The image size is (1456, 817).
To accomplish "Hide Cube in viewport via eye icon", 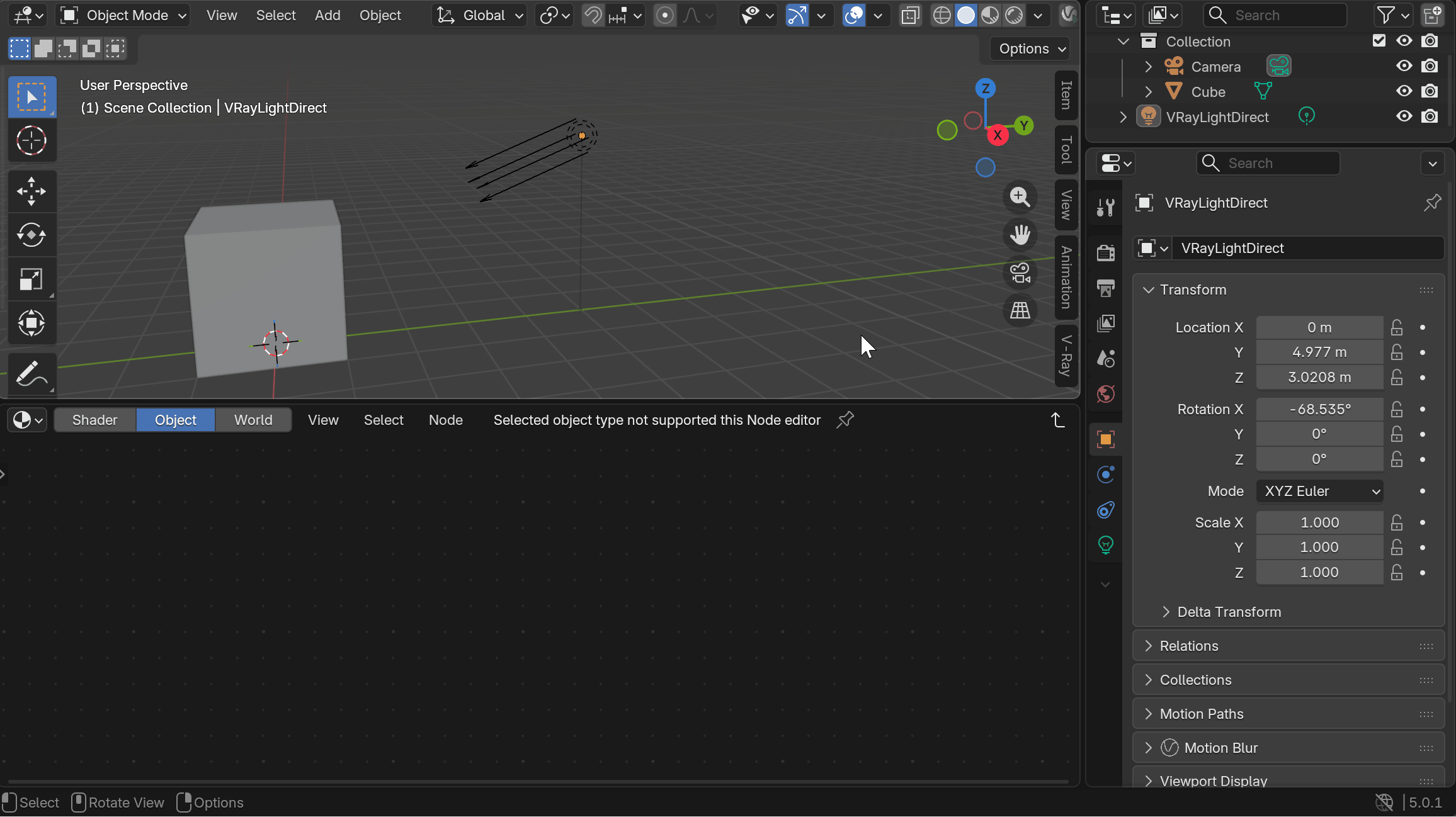I will (1404, 91).
